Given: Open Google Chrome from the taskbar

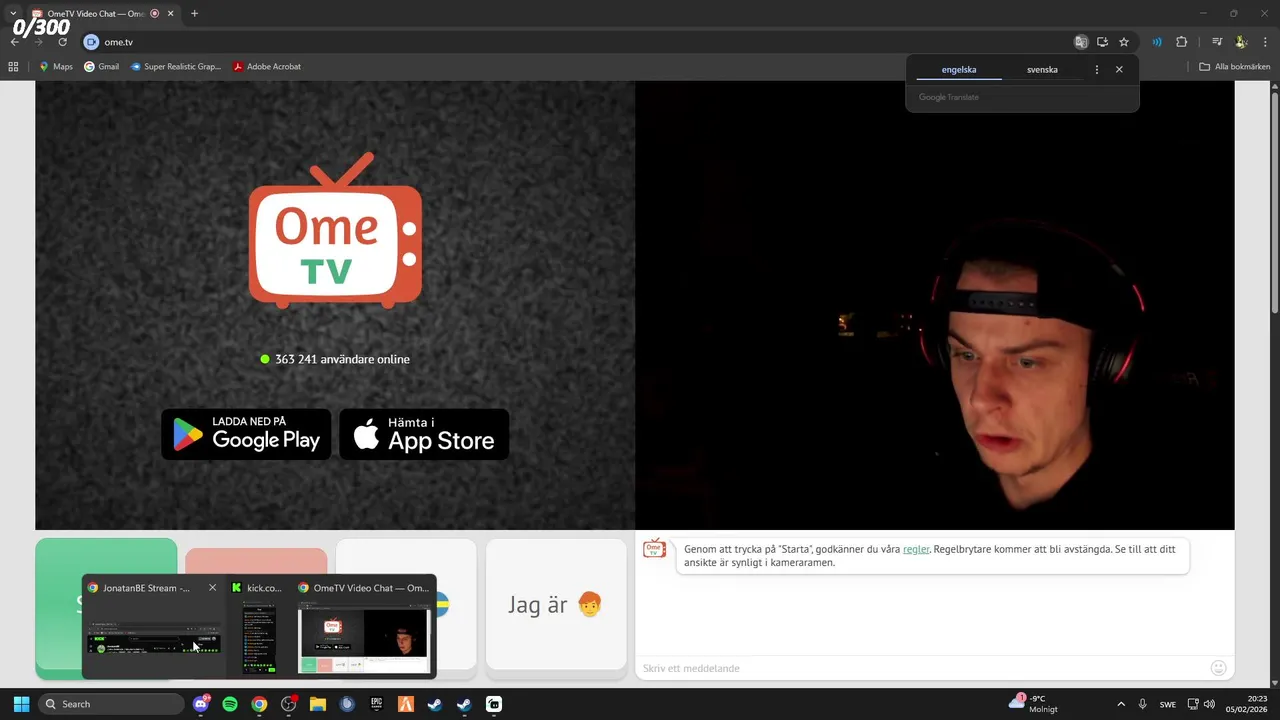Looking at the screenshot, I should 259,704.
